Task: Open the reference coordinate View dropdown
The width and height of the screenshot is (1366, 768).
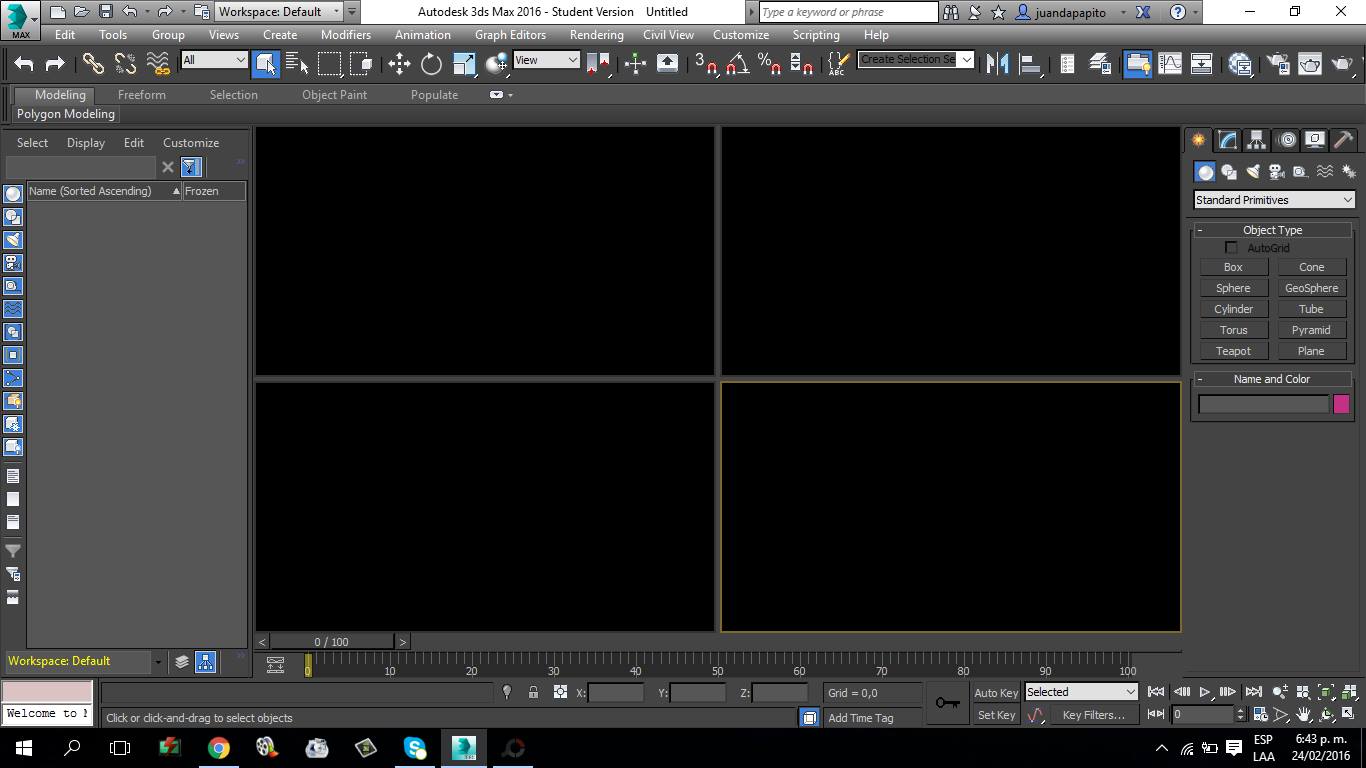Action: click(546, 60)
